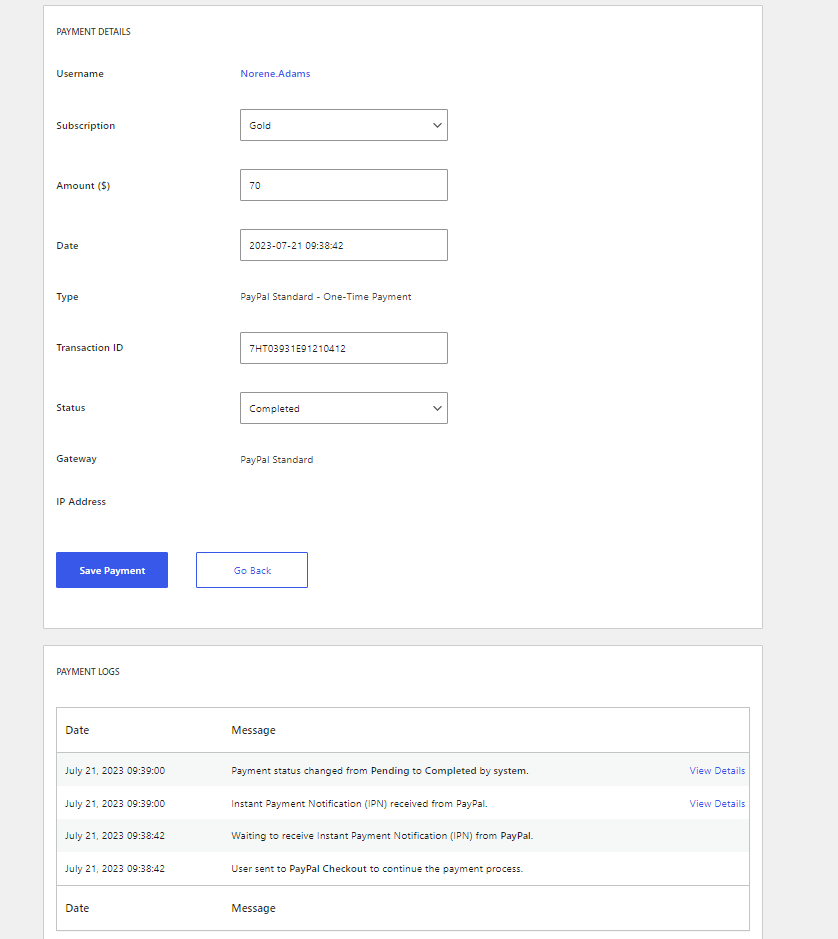Click into the Amount ($) field

pyautogui.click(x=344, y=185)
